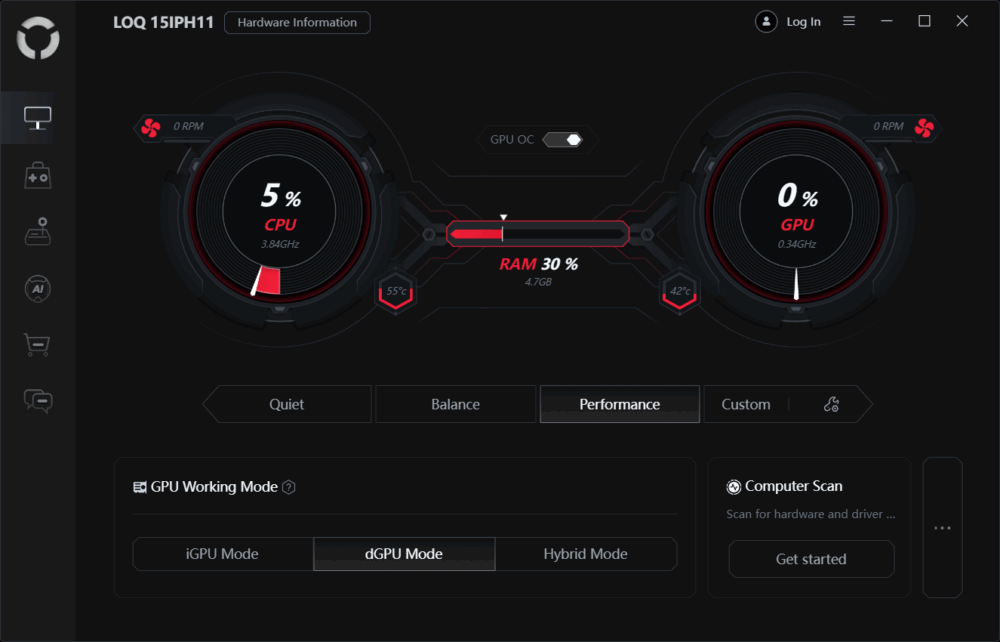Click the Computer Scan radar icon

[733, 487]
